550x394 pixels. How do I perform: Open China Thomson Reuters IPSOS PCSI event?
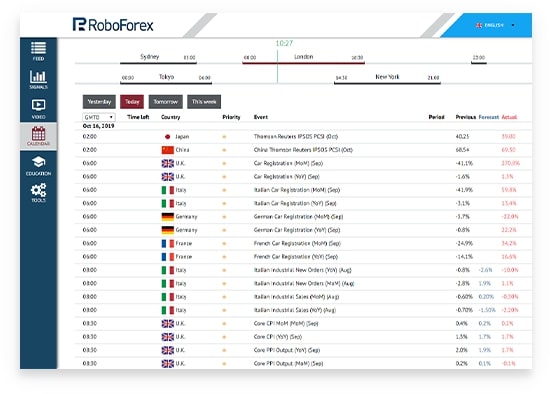(303, 150)
